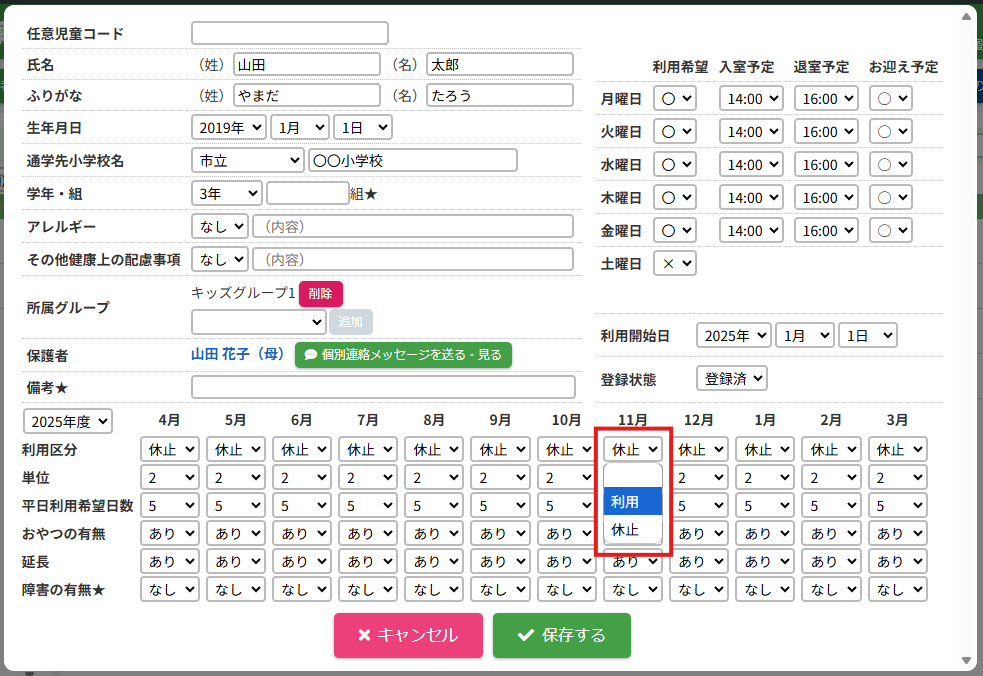
Task: Expand the 登録状態 registration status dropdown
Action: click(731, 379)
